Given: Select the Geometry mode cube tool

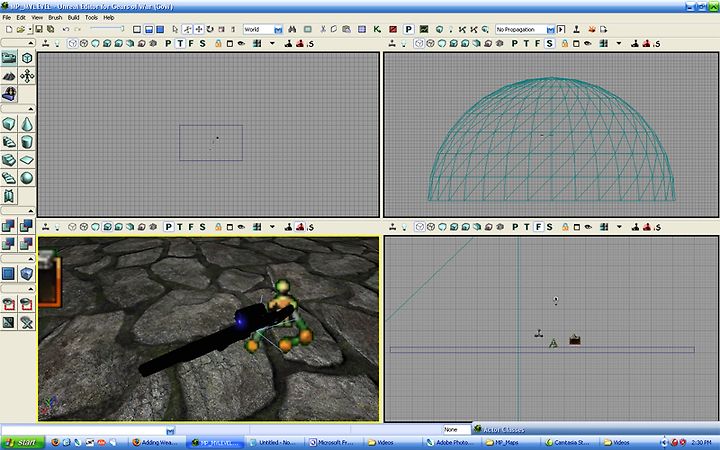Looking at the screenshot, I should [x=27, y=58].
